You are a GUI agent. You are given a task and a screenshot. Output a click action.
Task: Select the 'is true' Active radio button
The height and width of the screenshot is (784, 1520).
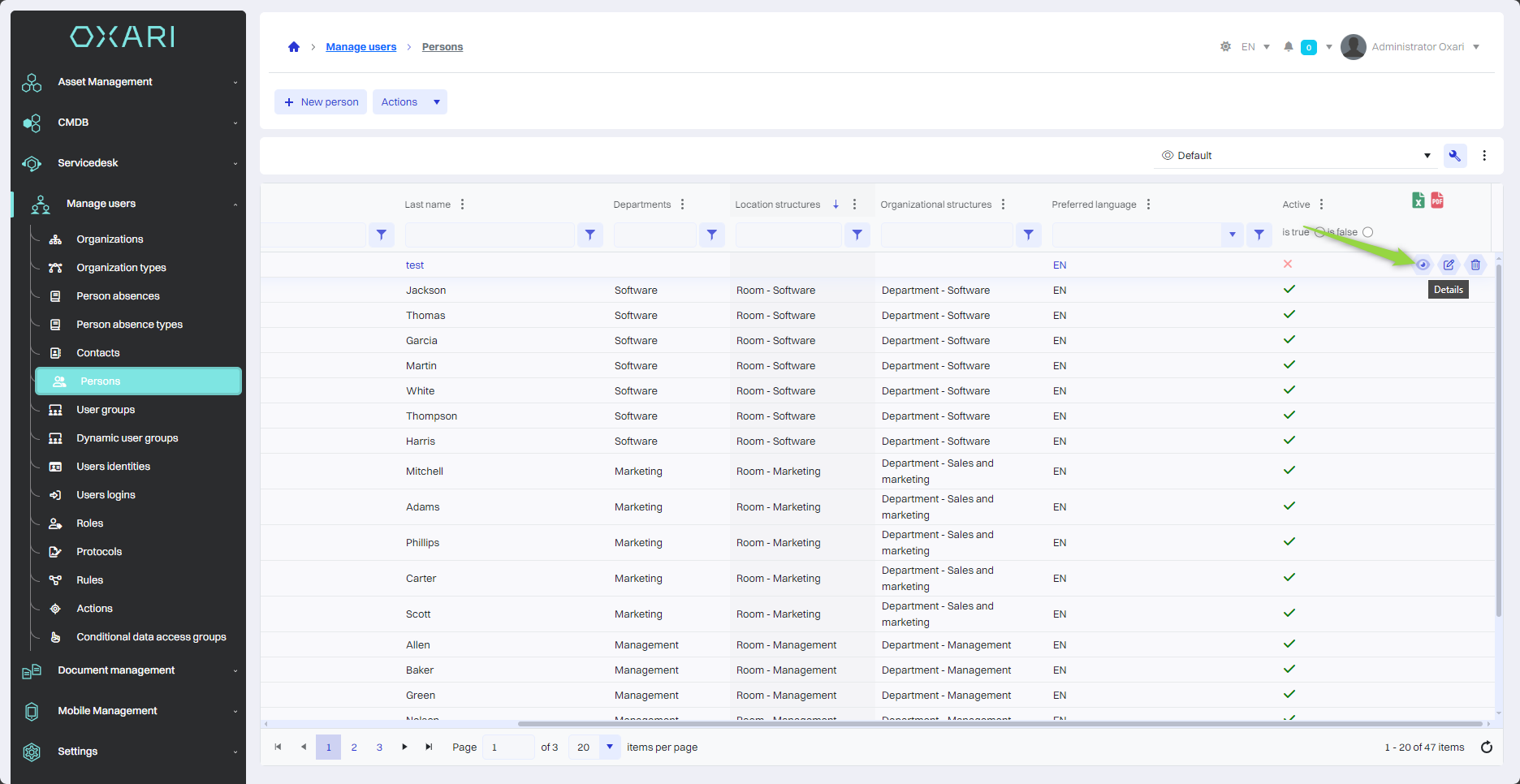(x=1319, y=232)
